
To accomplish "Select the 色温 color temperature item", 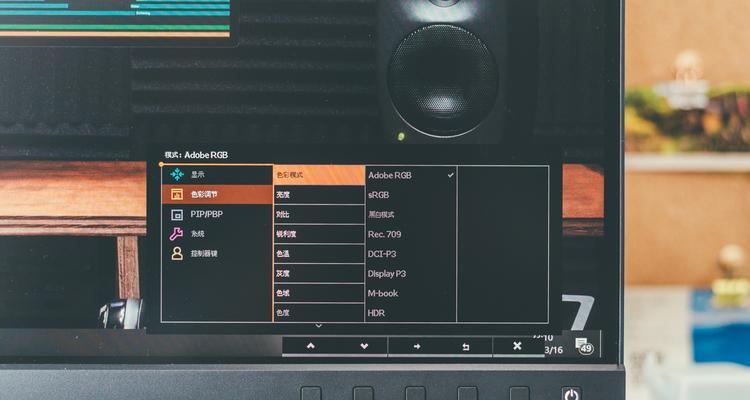I will click(319, 254).
